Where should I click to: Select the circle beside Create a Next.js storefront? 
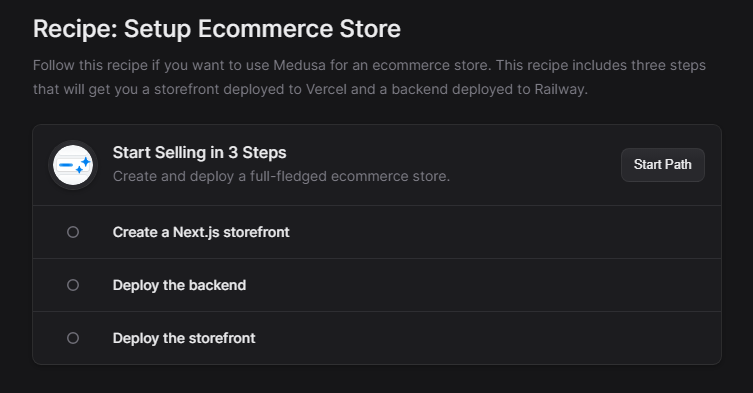click(73, 232)
